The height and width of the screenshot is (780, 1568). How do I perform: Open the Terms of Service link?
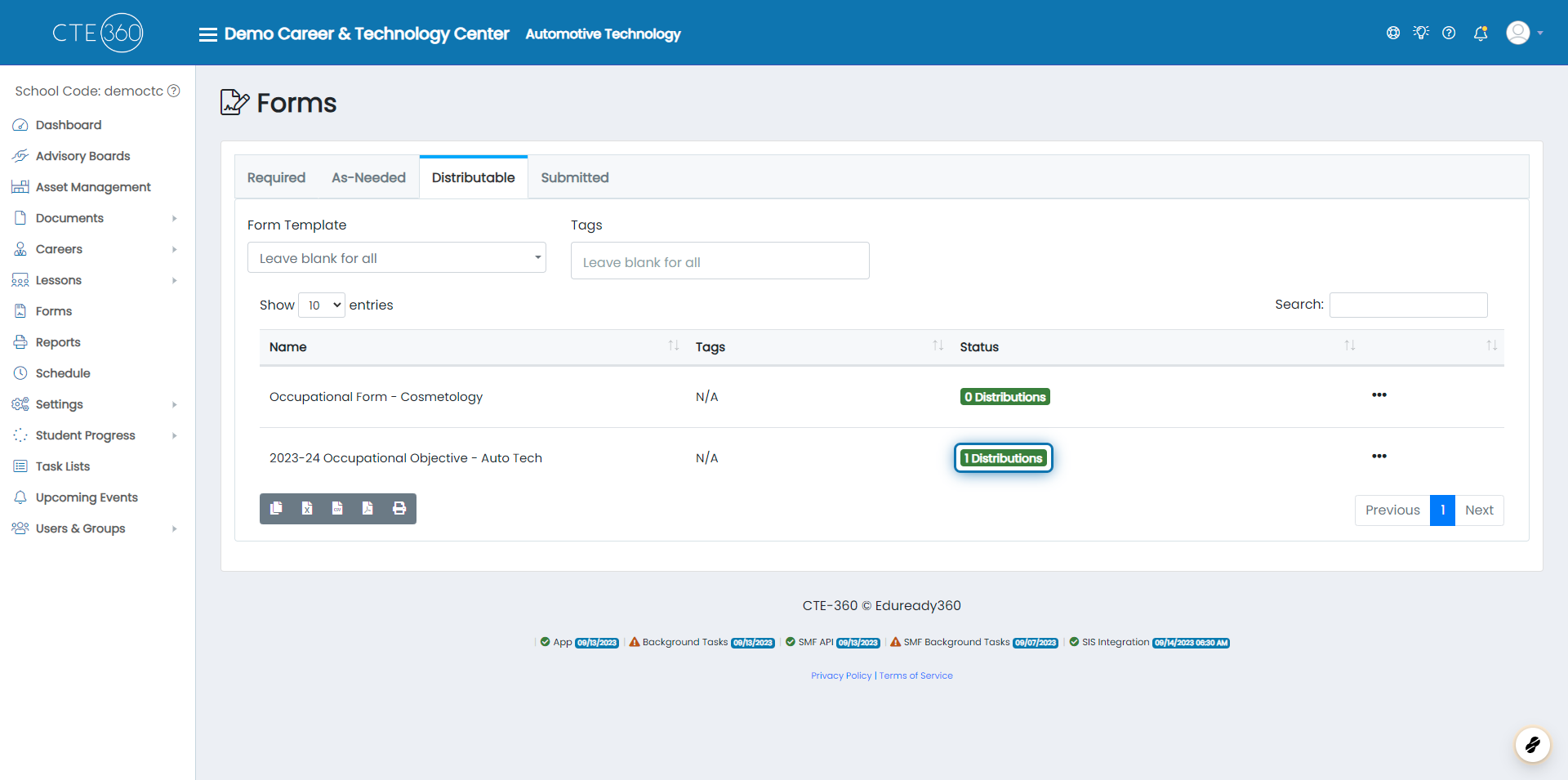pyautogui.click(x=916, y=675)
